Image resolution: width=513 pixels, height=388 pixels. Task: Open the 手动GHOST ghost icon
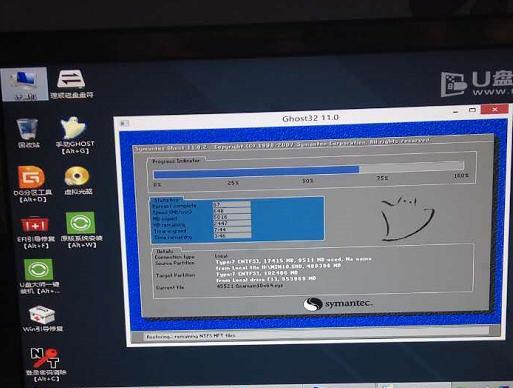[x=74, y=135]
